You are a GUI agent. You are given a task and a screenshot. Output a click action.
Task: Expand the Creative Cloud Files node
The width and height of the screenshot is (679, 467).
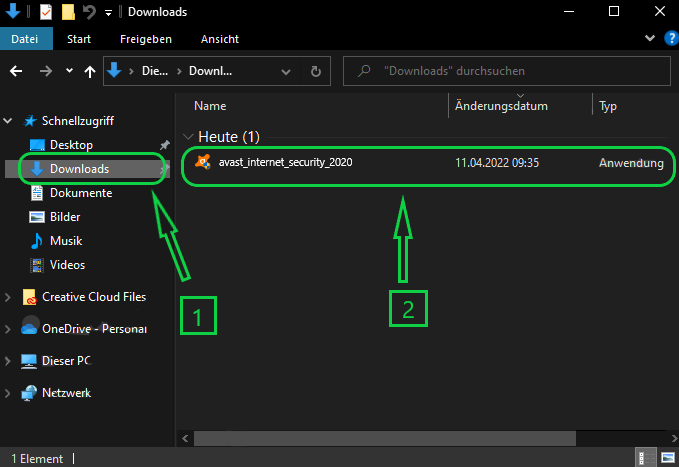7,297
